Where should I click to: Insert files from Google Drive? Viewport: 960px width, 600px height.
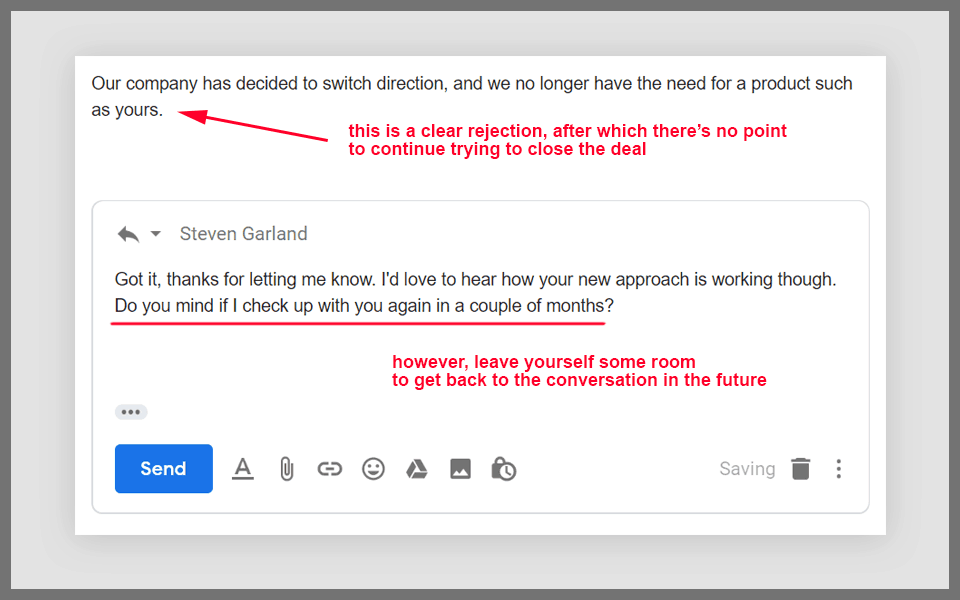[416, 469]
